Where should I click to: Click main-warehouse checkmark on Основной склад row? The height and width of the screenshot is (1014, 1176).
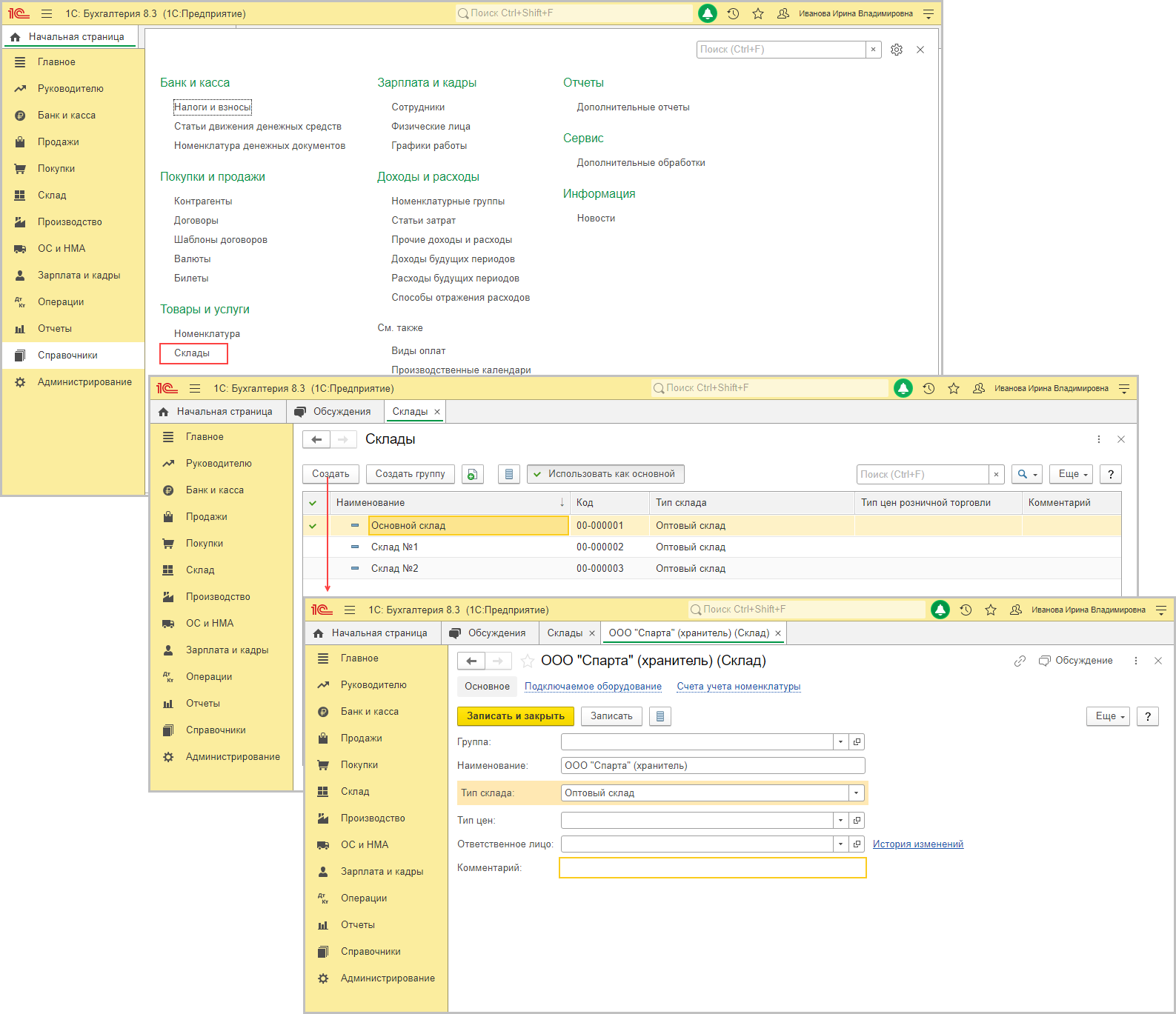coord(313,526)
